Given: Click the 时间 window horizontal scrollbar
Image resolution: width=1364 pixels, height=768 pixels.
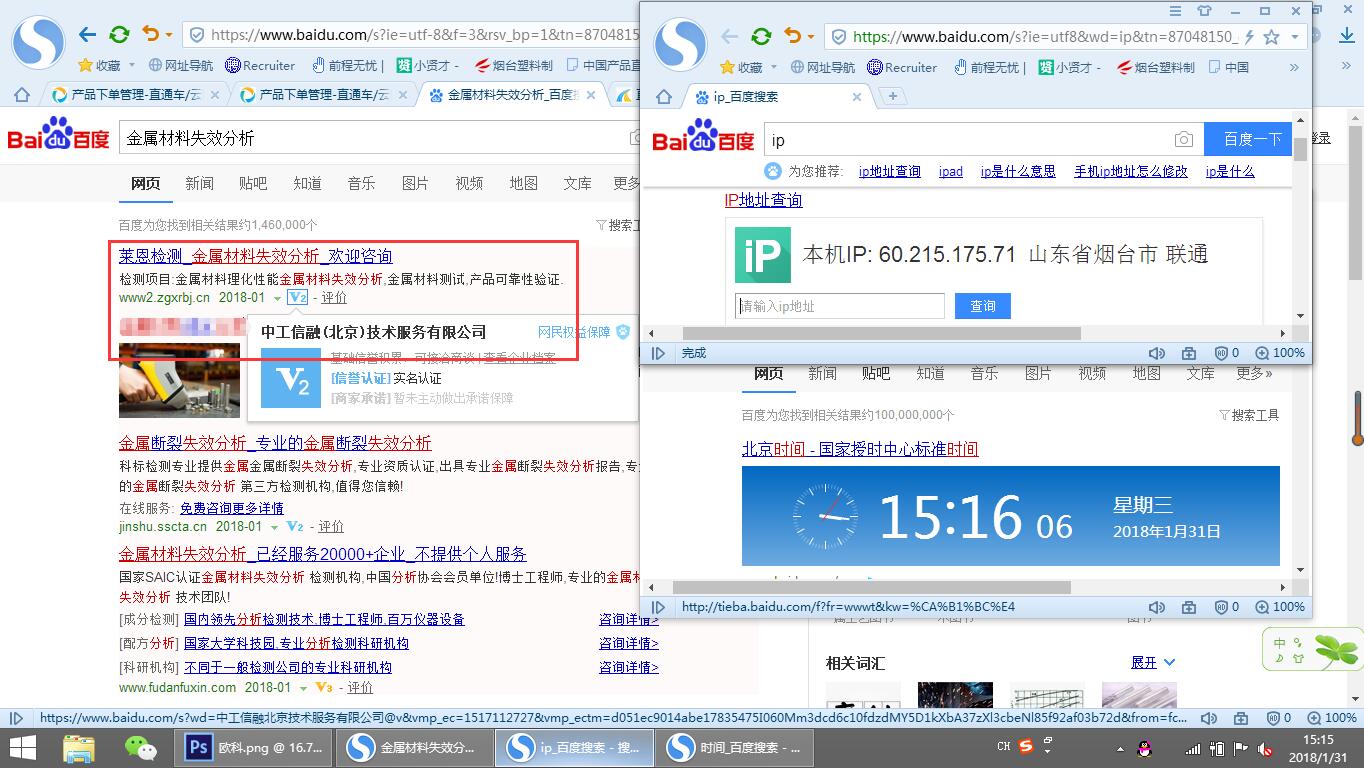Looking at the screenshot, I should (871, 587).
